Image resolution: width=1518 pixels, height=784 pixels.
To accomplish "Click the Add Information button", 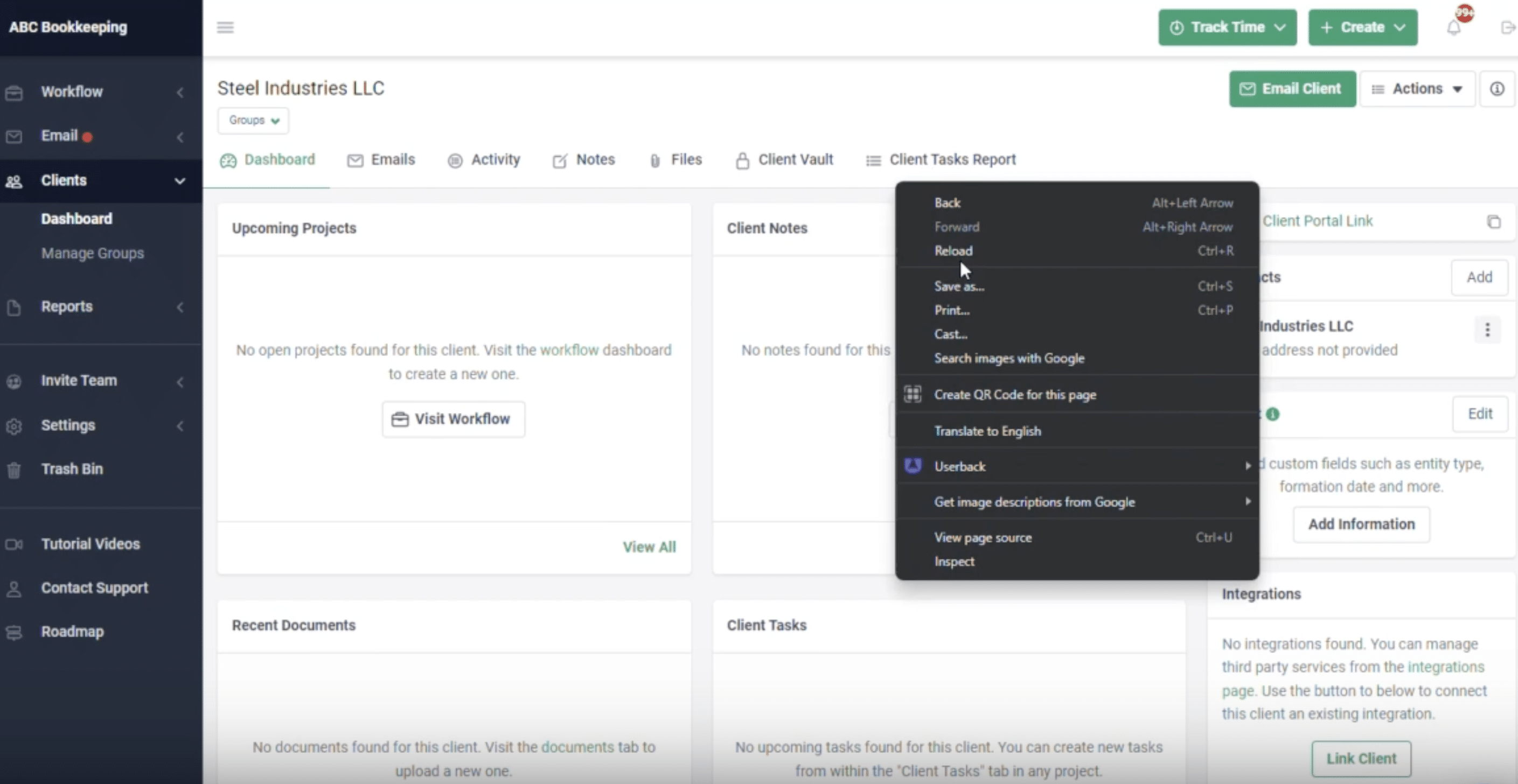I will [1361, 524].
